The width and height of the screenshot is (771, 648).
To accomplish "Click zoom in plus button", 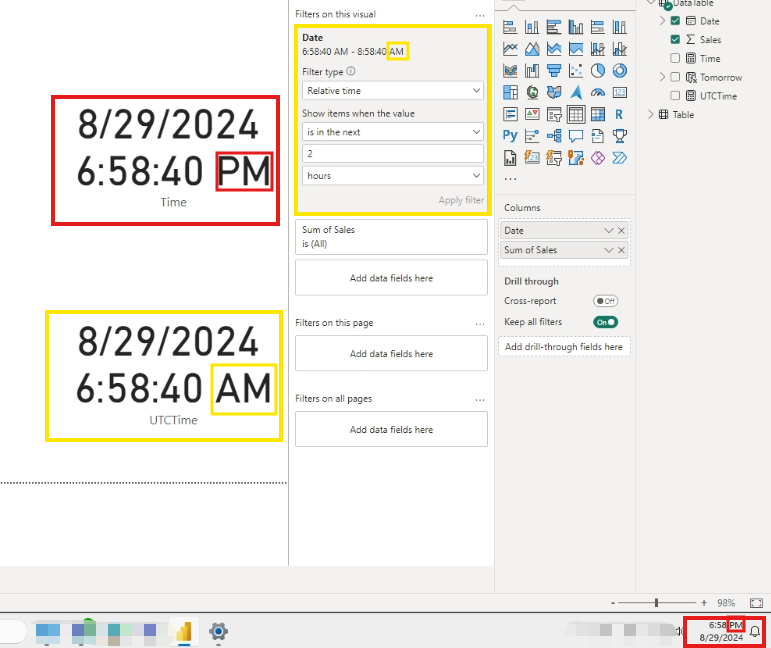I will (x=704, y=603).
